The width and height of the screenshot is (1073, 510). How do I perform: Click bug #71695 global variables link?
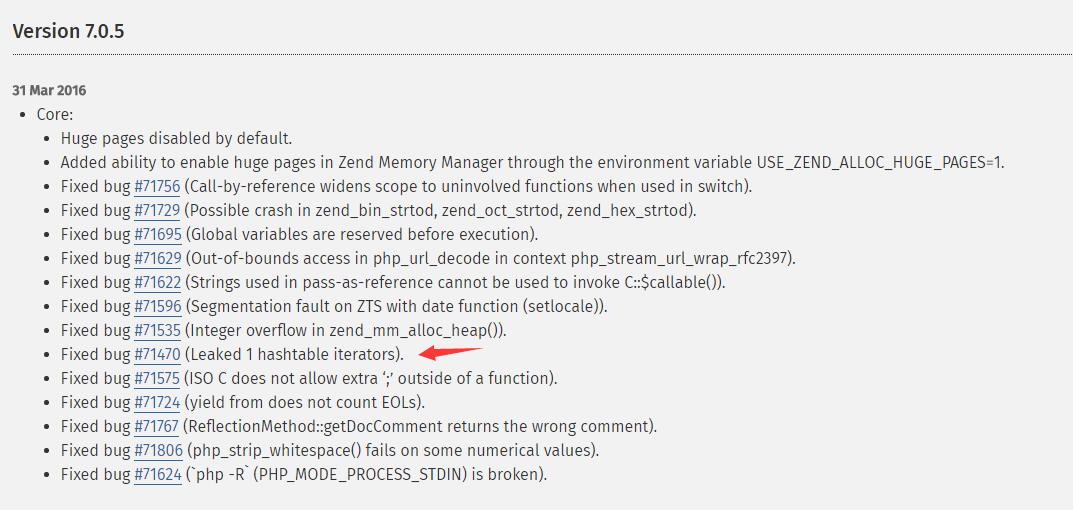(x=158, y=234)
